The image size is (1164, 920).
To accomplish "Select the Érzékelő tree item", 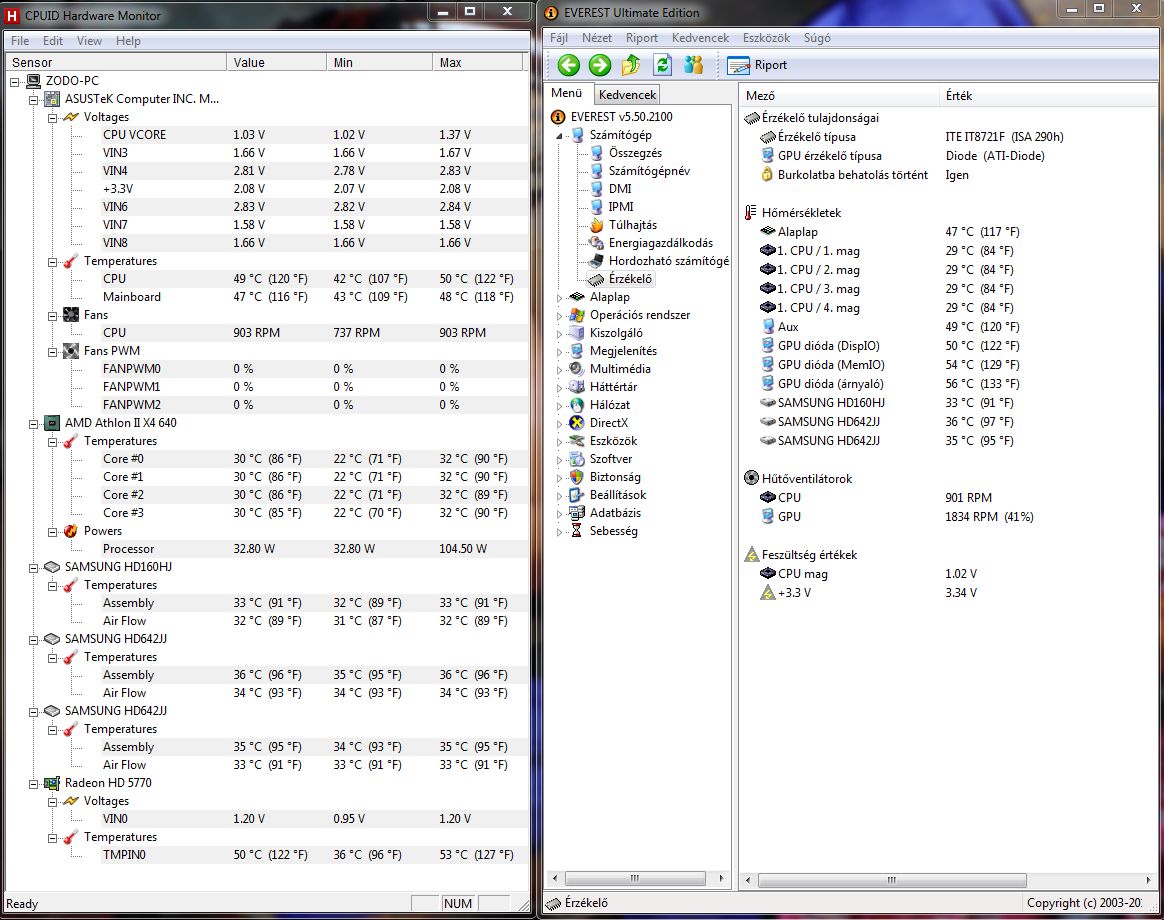I will [630, 279].
